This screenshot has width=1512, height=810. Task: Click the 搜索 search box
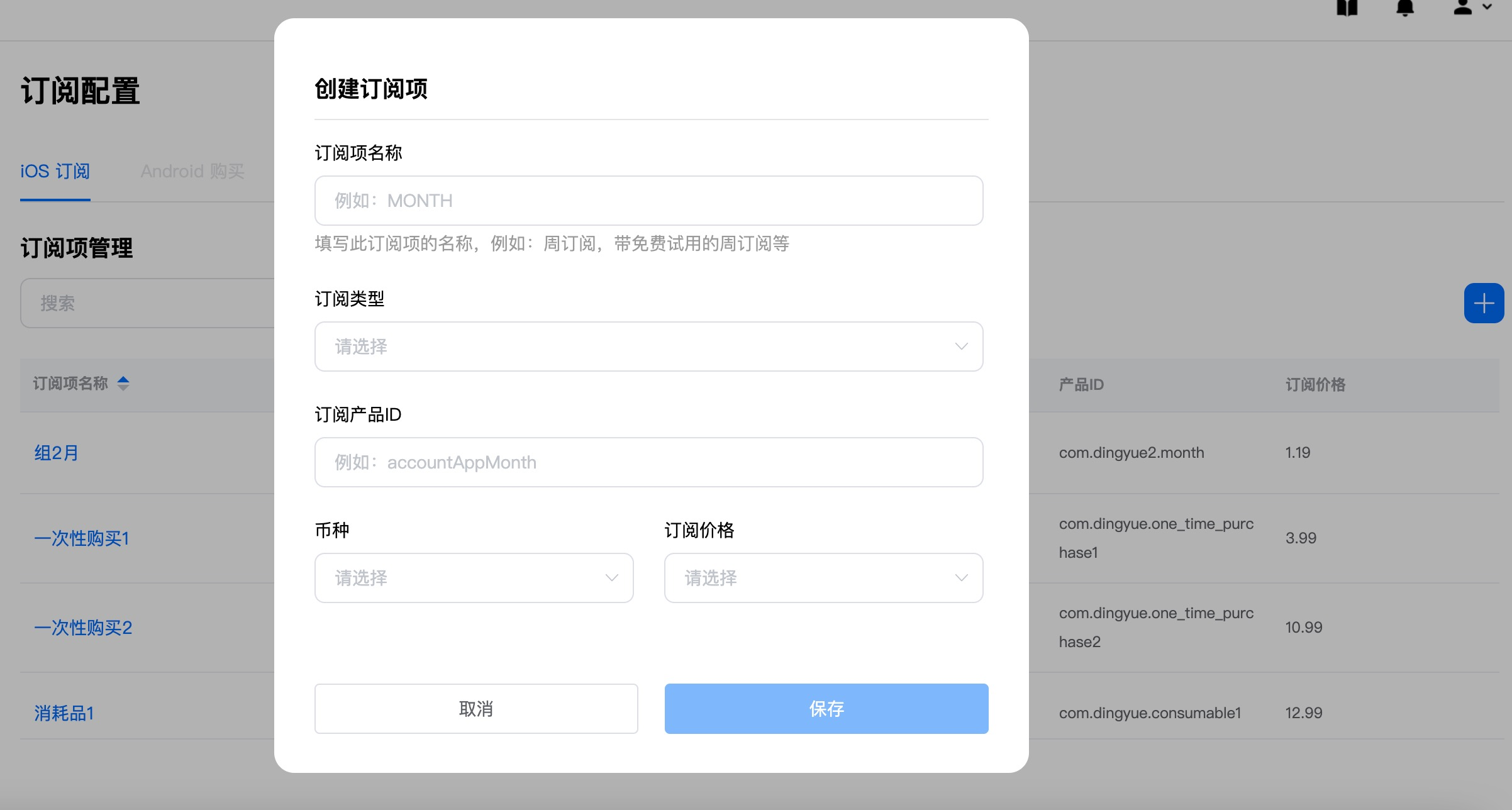point(145,303)
